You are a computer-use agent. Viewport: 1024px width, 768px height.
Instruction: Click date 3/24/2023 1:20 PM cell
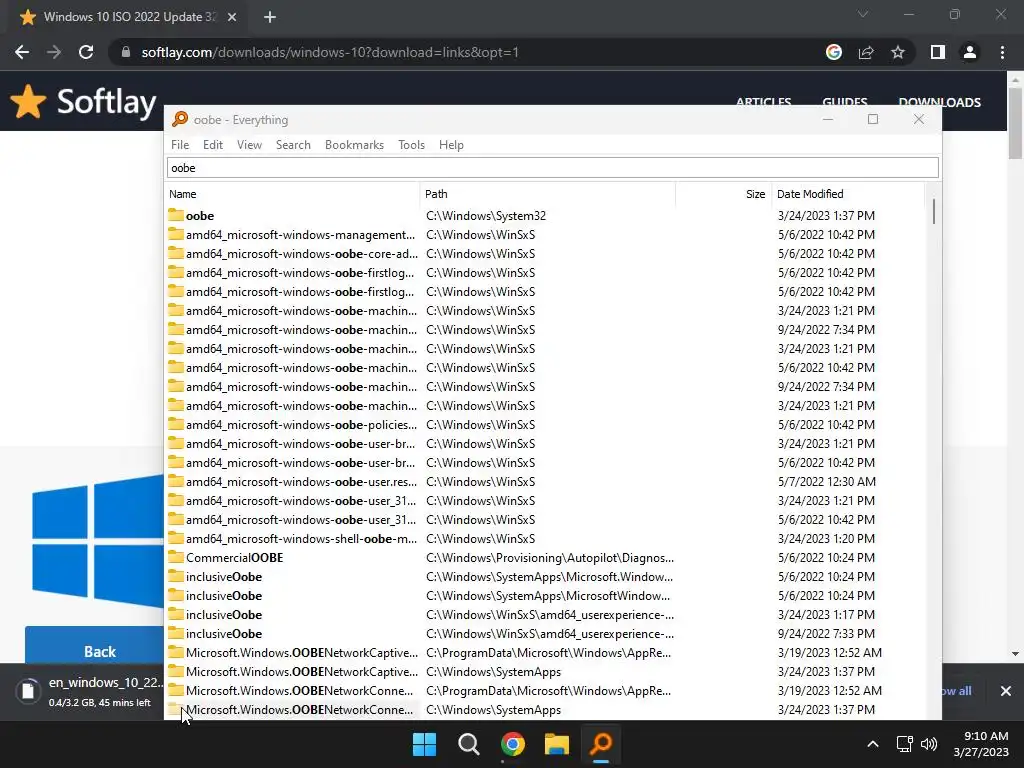[x=826, y=538]
